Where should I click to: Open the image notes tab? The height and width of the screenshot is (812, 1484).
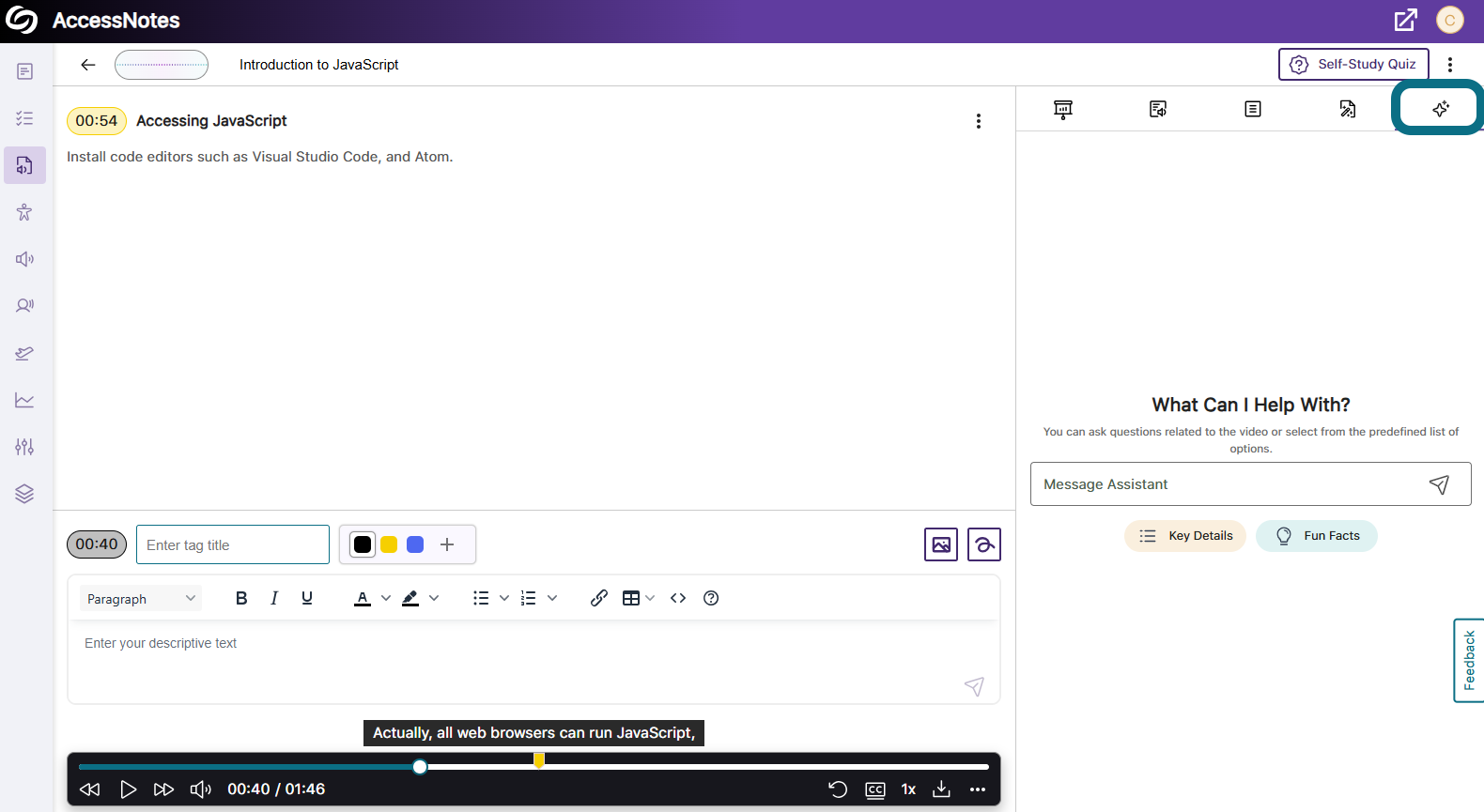coord(1348,109)
